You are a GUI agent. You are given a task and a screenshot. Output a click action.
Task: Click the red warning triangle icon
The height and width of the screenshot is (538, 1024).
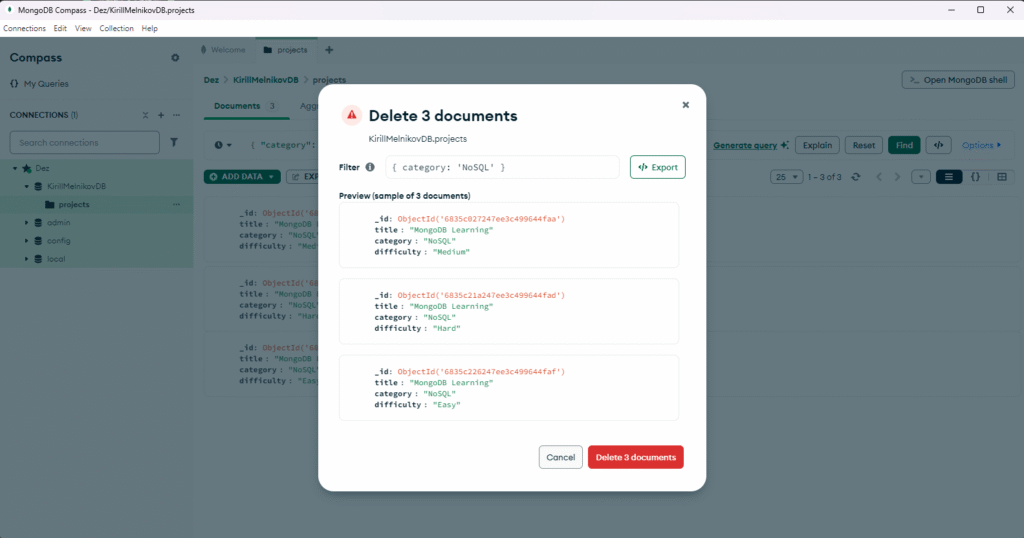coord(351,116)
